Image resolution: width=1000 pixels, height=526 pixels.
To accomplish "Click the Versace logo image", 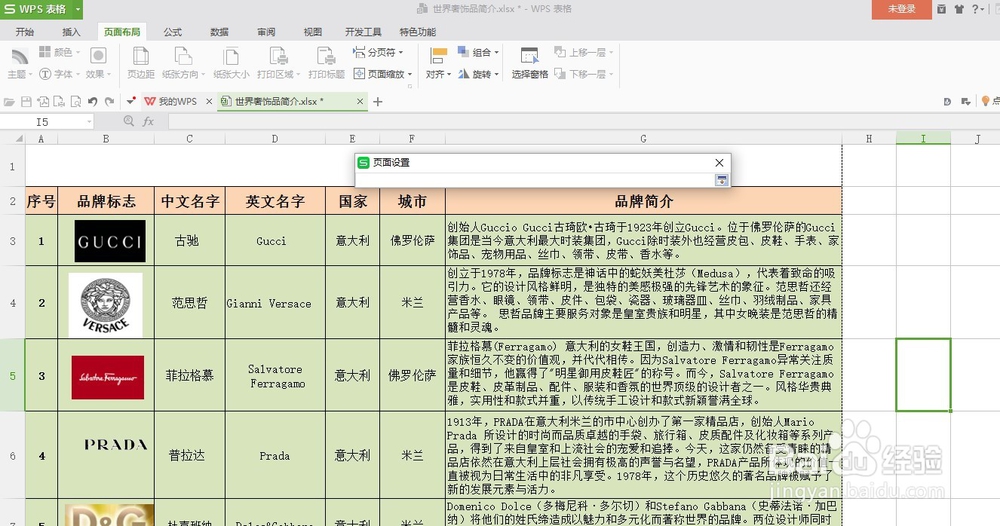I will tap(105, 304).
